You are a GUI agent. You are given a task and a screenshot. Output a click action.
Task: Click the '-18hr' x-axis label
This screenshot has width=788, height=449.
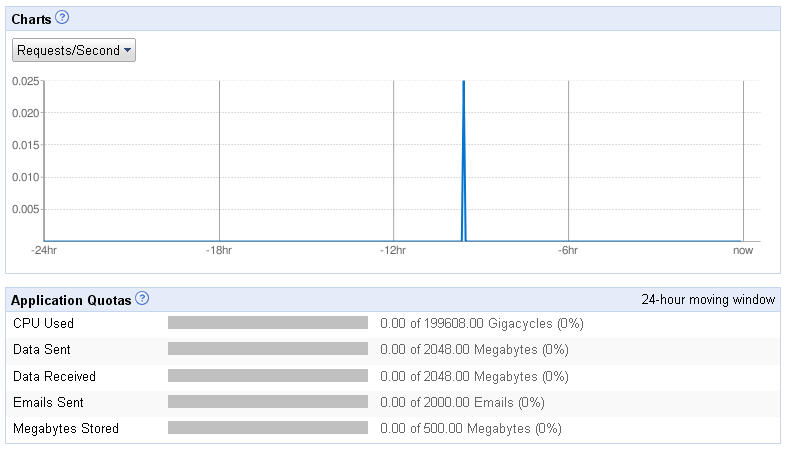pos(219,250)
